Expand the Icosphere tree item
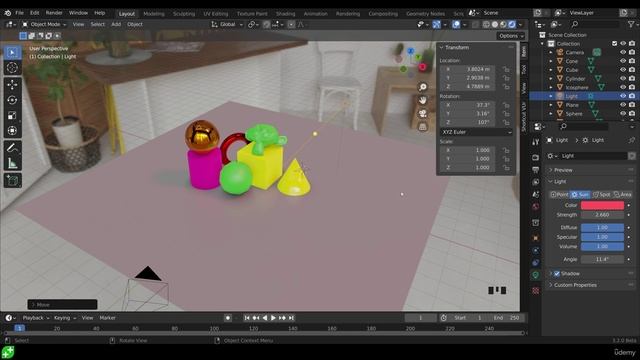The image size is (640, 360). click(551, 87)
